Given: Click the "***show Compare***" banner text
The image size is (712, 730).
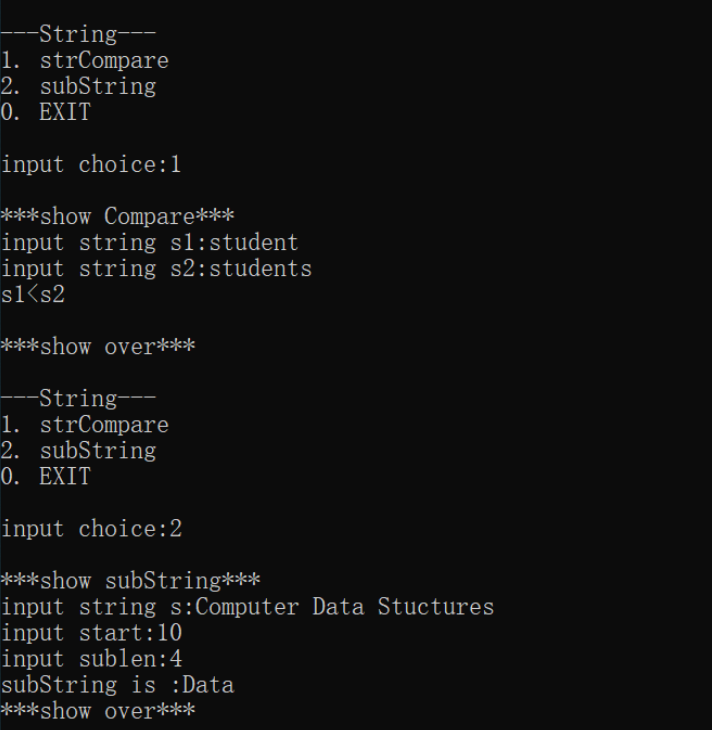Looking at the screenshot, I should tap(104, 216).
